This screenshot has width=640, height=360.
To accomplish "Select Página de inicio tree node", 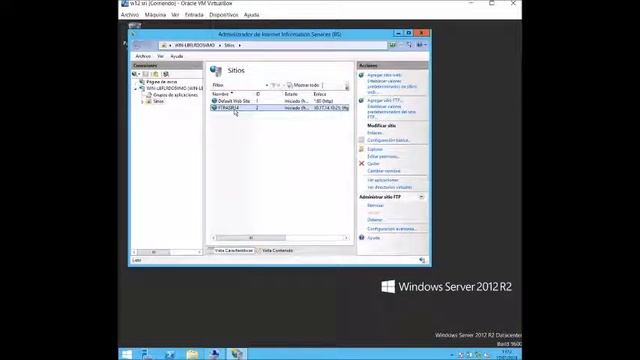I will point(161,82).
